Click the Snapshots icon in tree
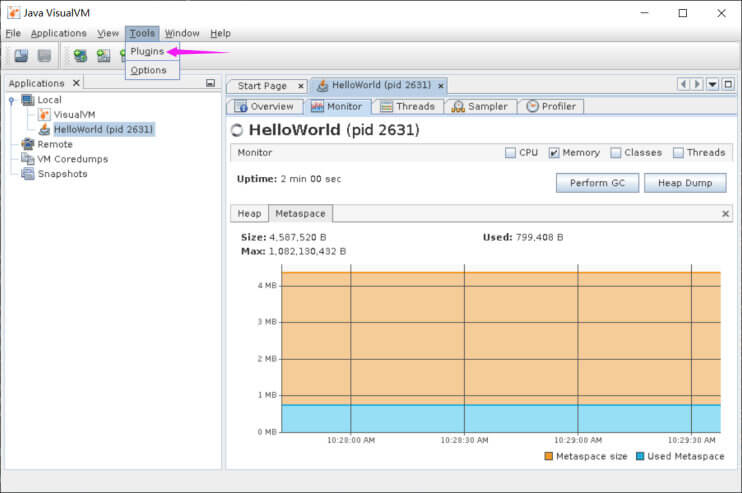 point(28,174)
